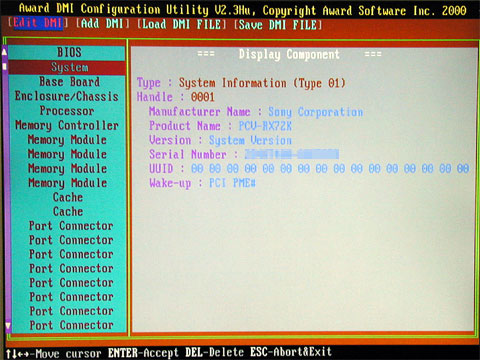Viewport: 480px width, 360px height.
Task: Select the Edit DMI menu
Action: pos(38,23)
